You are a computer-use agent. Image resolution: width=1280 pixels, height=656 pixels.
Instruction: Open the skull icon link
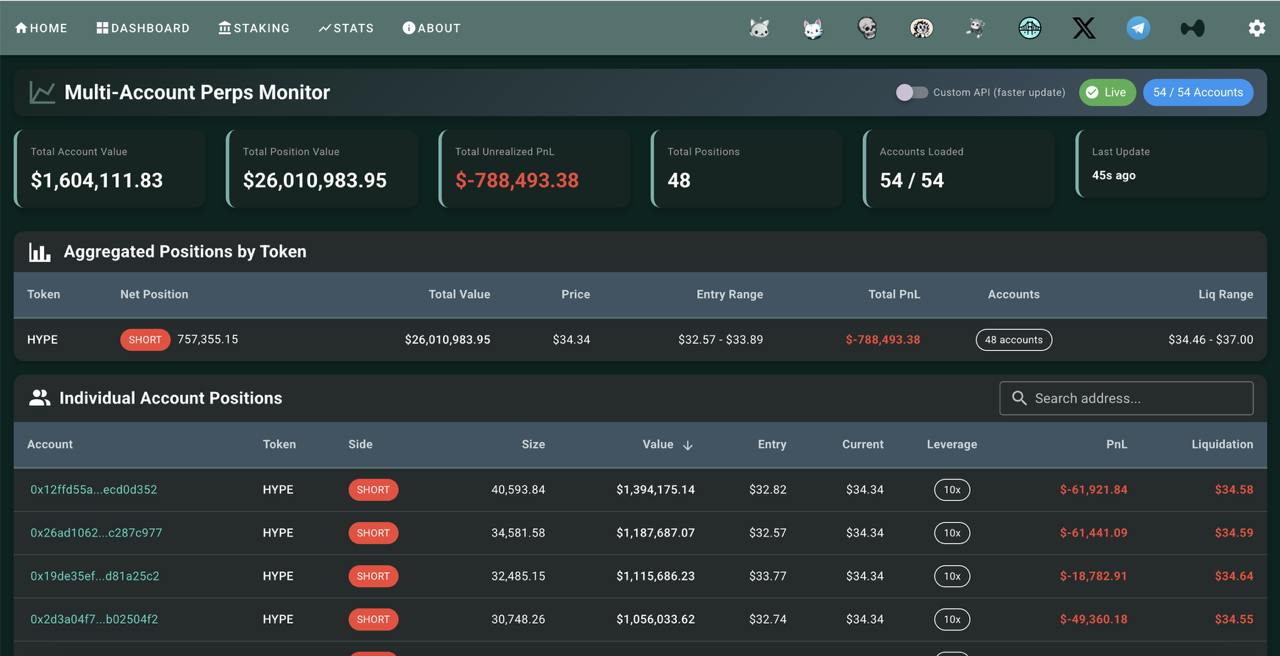[867, 28]
